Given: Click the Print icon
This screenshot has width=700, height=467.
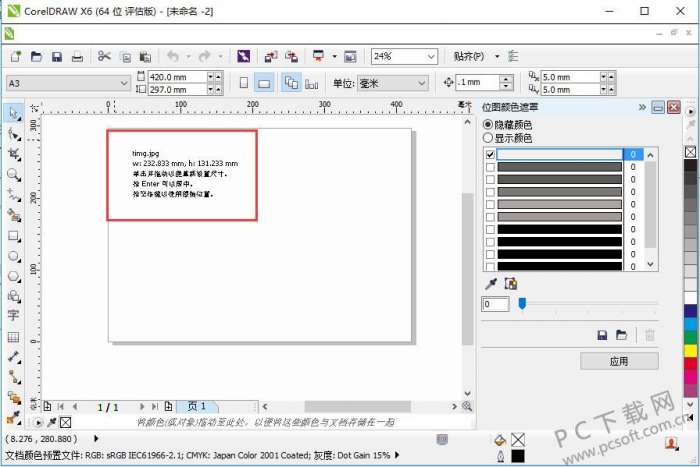Looking at the screenshot, I should click(77, 56).
